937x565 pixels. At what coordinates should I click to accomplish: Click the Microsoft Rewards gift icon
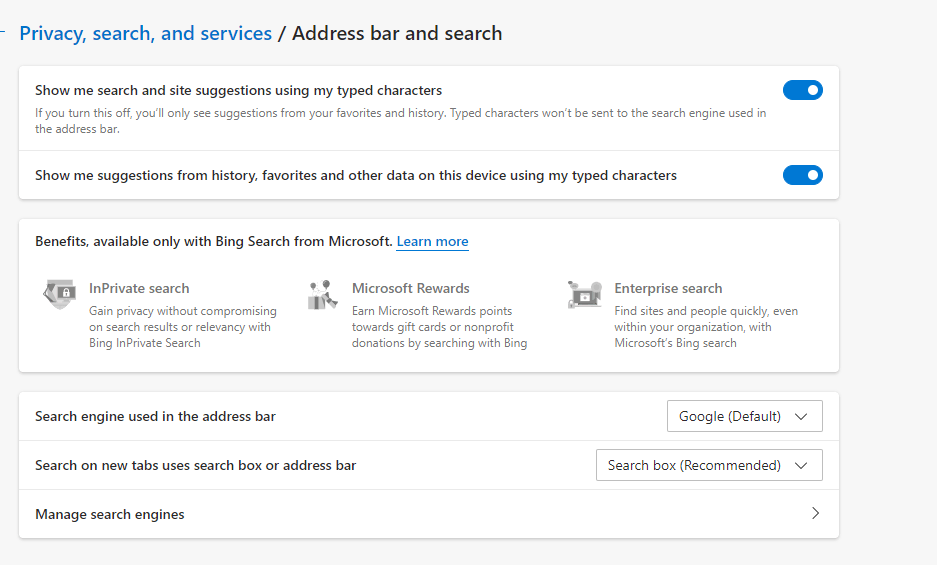point(323,295)
